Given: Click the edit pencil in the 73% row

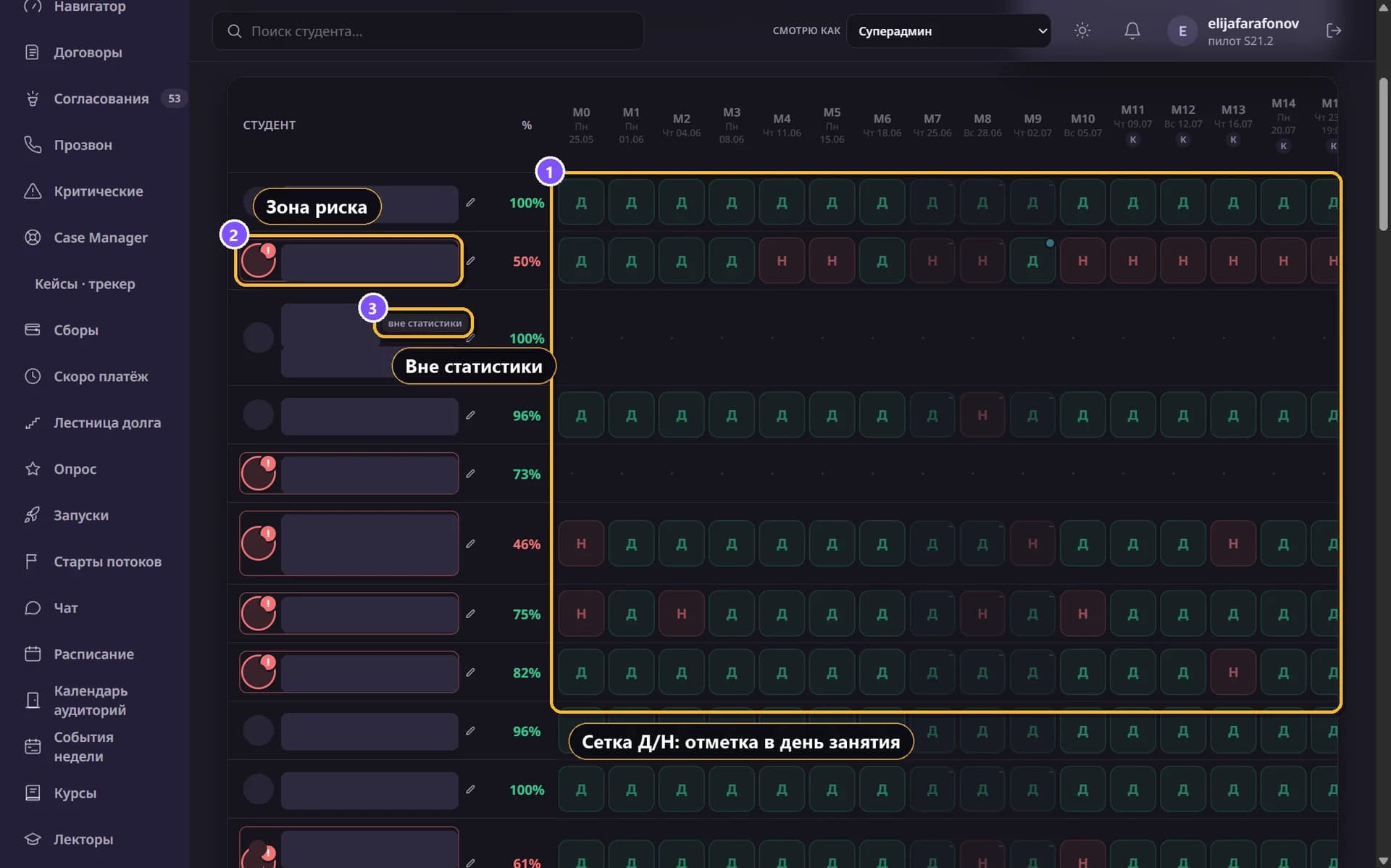Looking at the screenshot, I should coord(470,474).
